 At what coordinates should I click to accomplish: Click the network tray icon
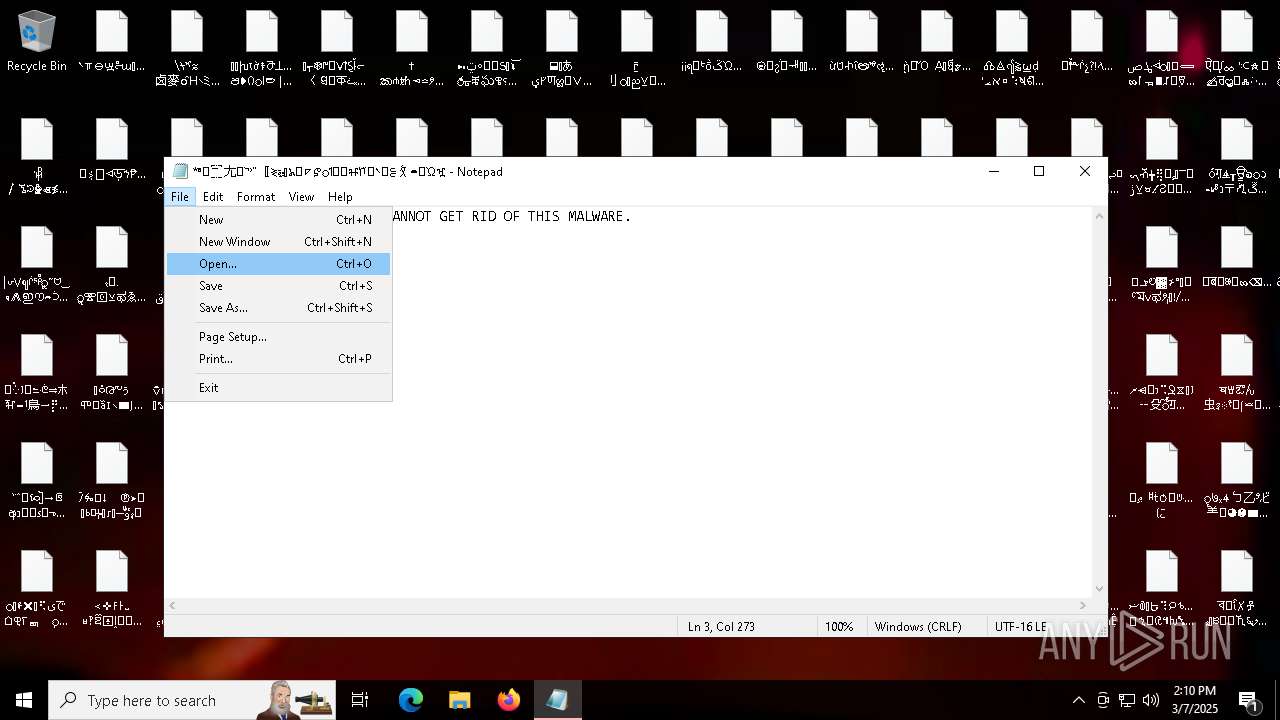[1127, 700]
